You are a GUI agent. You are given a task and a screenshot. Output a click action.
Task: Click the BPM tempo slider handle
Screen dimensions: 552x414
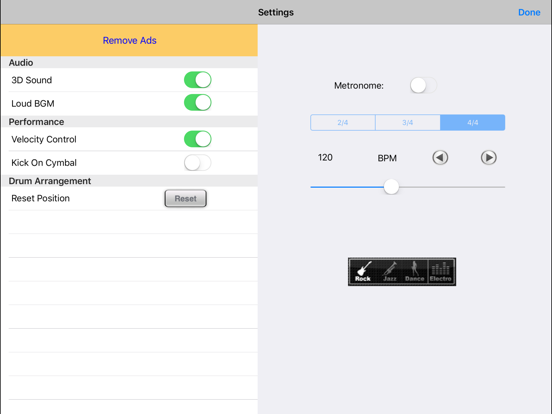(391, 187)
